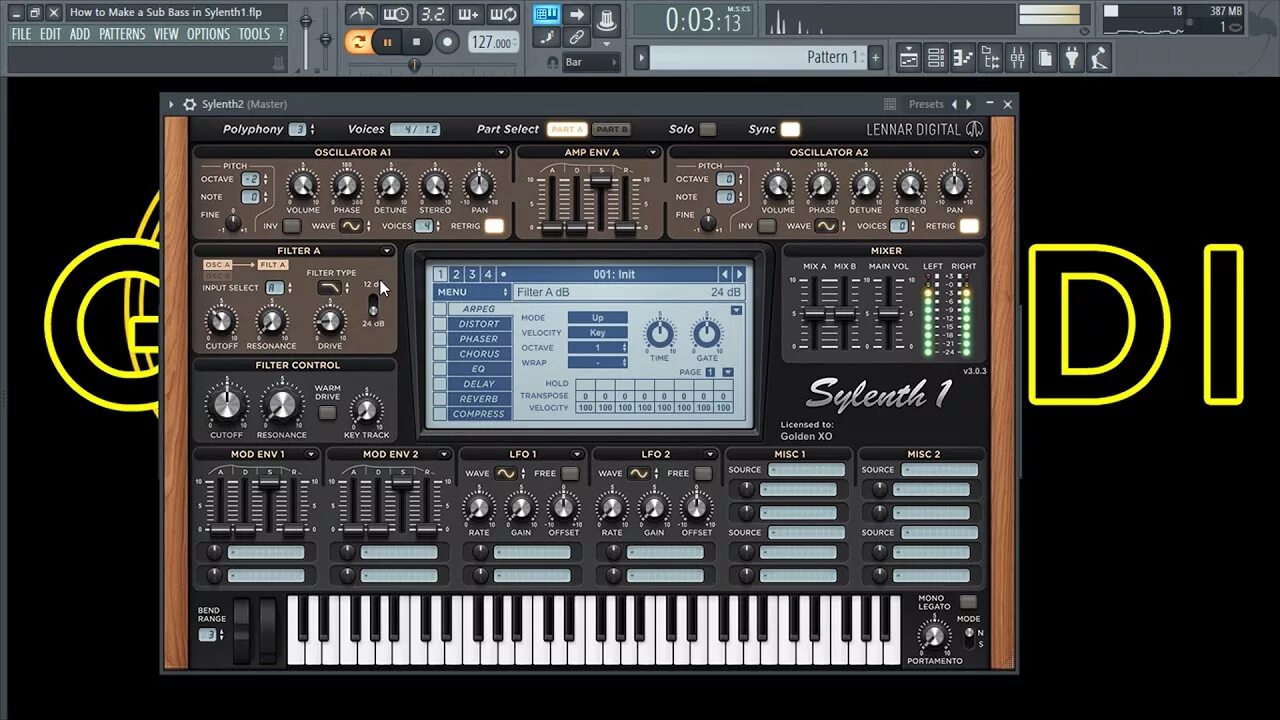Click the Oscillator A1 waveform selector
The width and height of the screenshot is (1280, 720).
[351, 226]
